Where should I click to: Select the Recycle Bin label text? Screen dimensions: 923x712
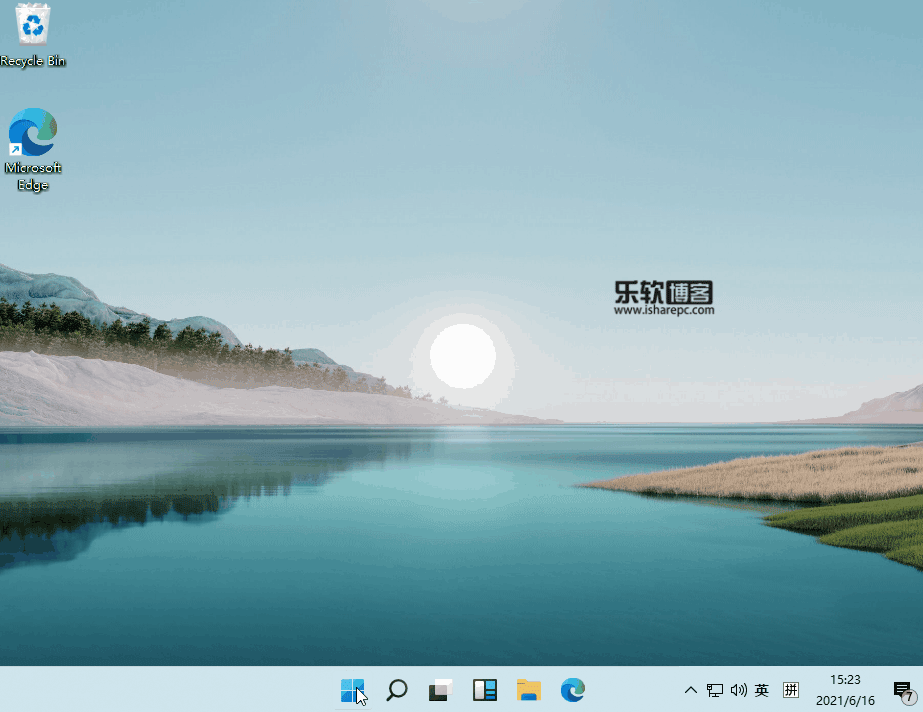pyautogui.click(x=32, y=60)
